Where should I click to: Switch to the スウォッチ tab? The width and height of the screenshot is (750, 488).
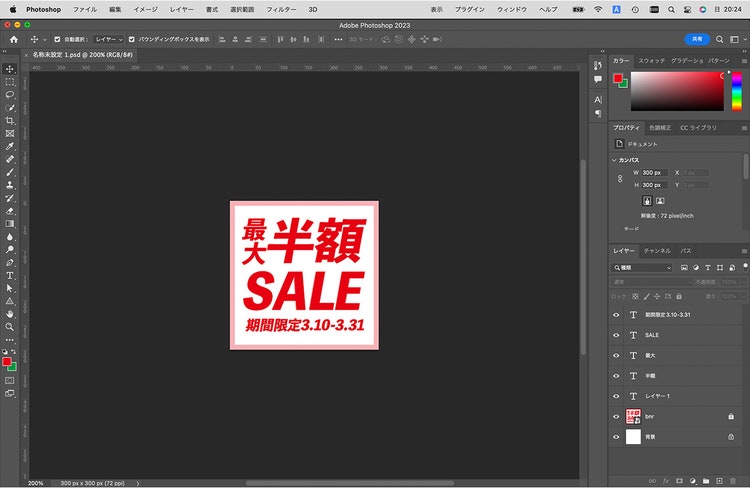click(651, 61)
